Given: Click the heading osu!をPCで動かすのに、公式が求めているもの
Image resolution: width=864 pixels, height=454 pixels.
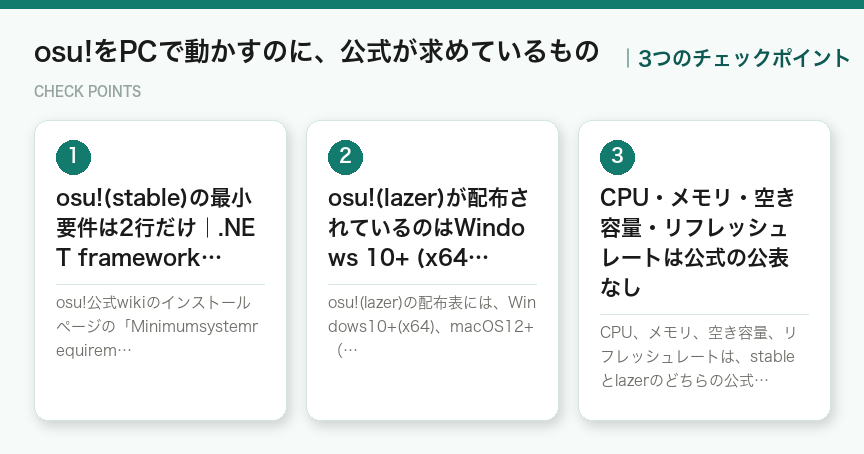Looking at the screenshot, I should pos(316,52).
